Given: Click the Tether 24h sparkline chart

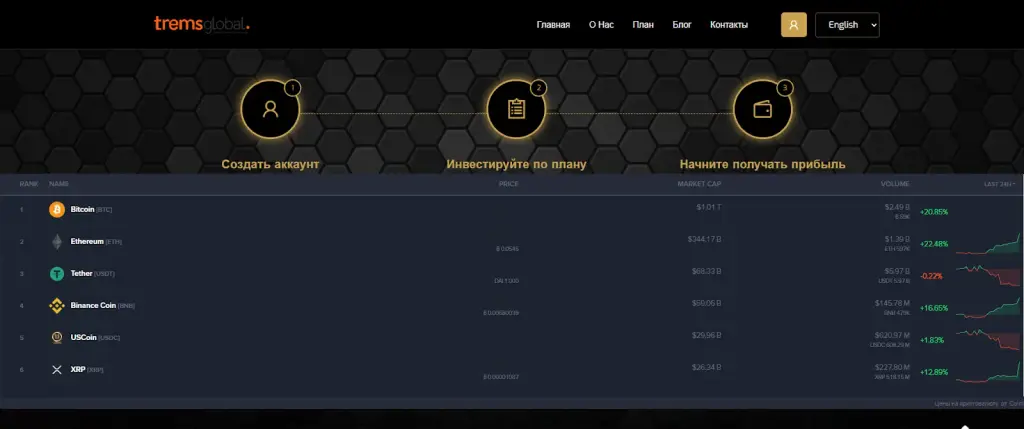Looking at the screenshot, I should [987, 276].
